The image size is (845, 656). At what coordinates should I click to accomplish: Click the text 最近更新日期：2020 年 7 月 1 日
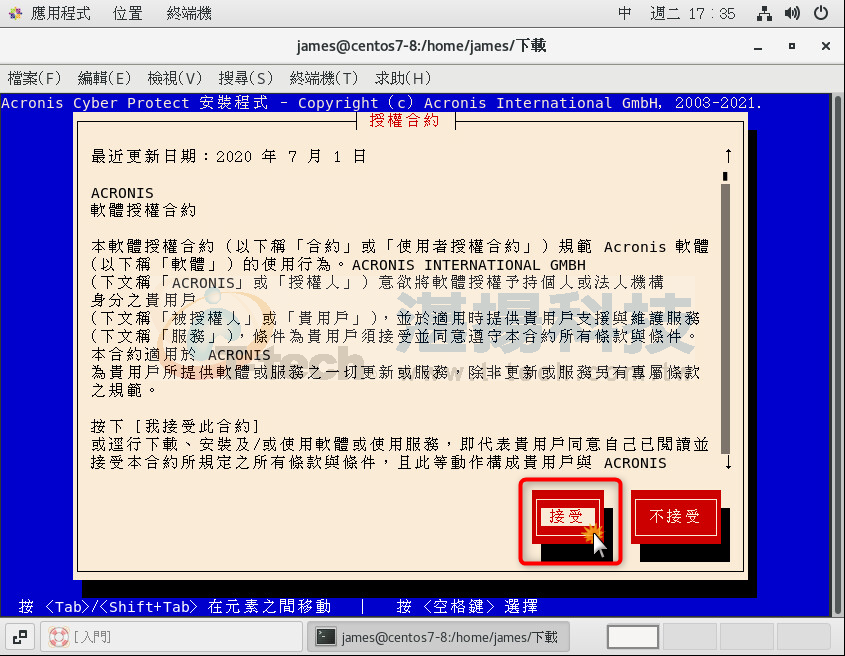(229, 156)
